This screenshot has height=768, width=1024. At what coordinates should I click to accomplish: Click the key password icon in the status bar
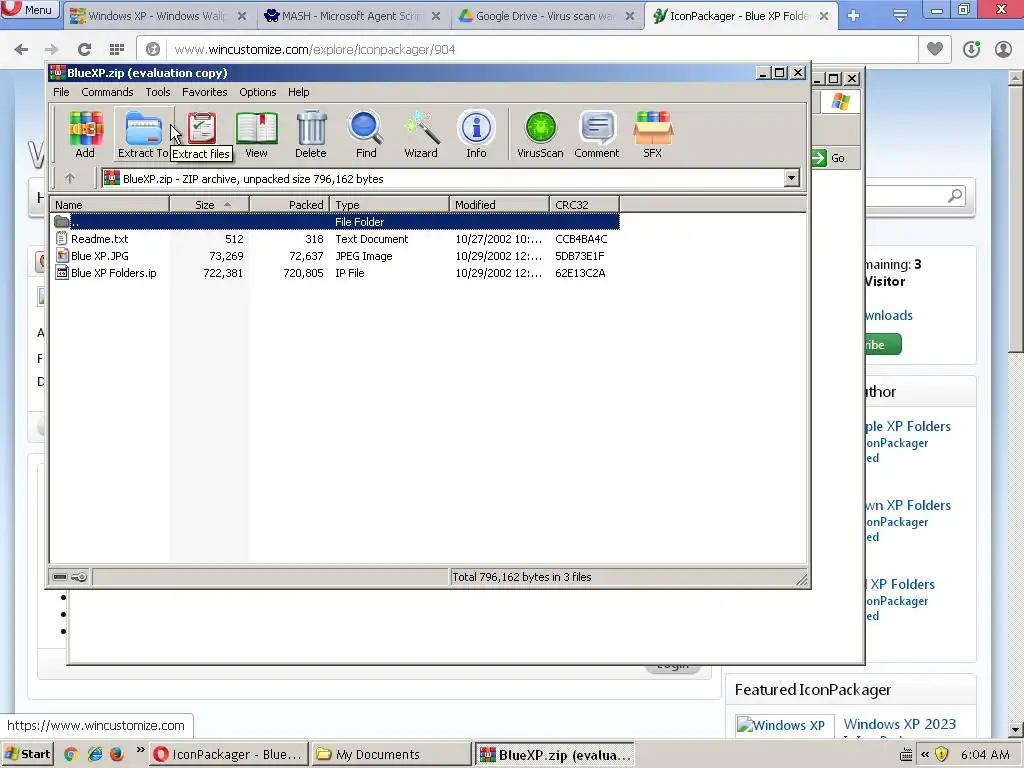click(79, 577)
